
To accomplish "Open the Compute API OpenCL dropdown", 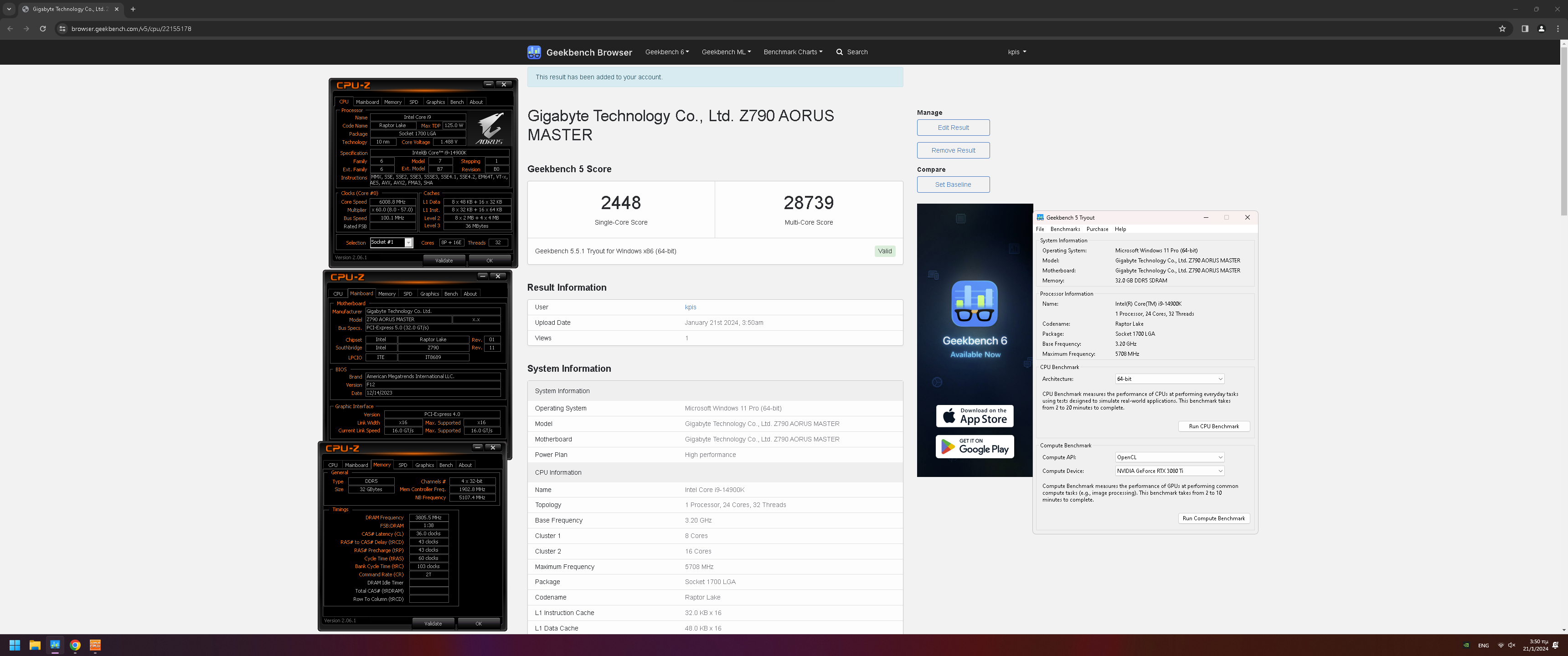I will (x=1169, y=458).
